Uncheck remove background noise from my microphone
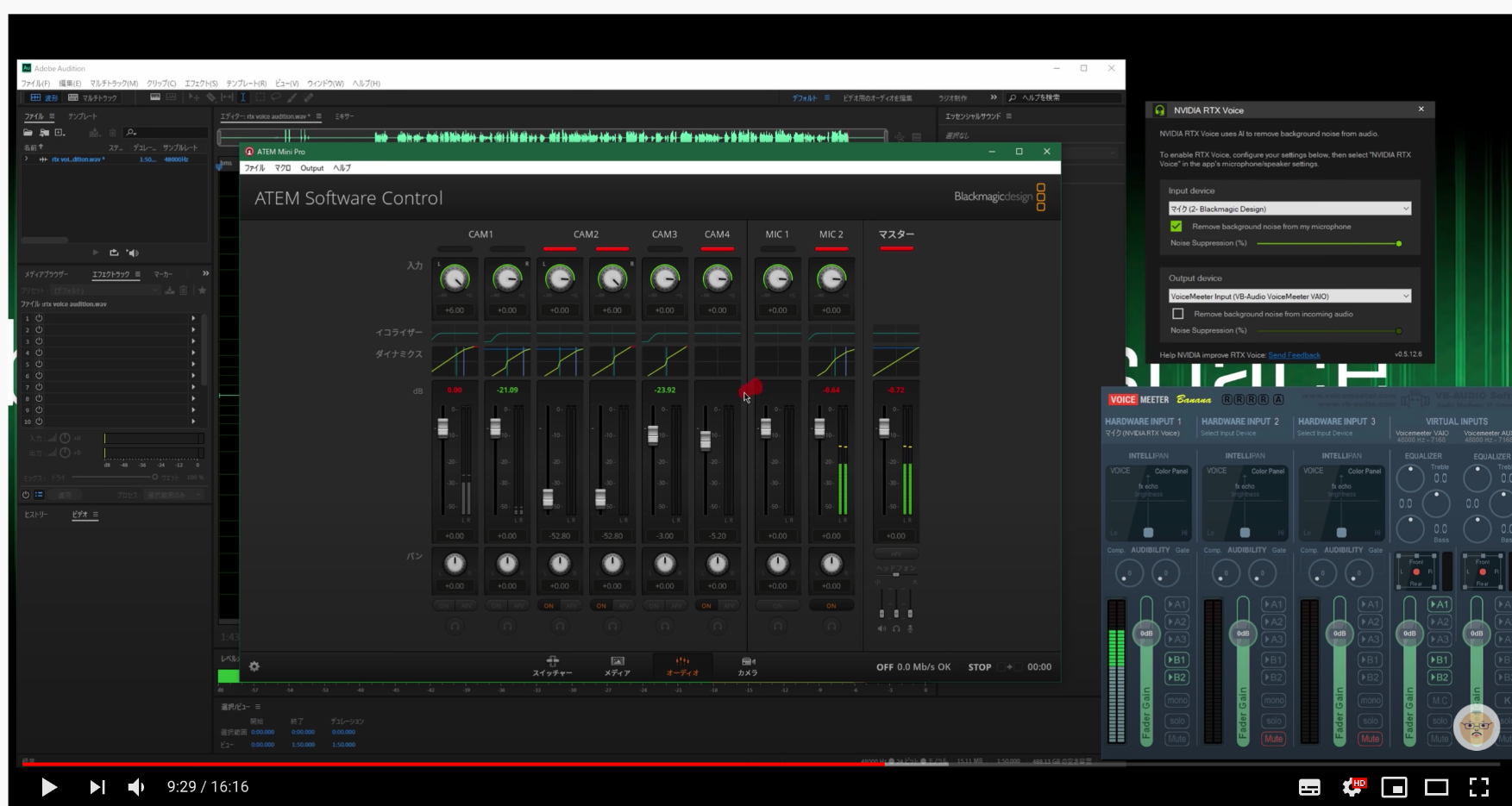The width and height of the screenshot is (1512, 806). point(1176,226)
